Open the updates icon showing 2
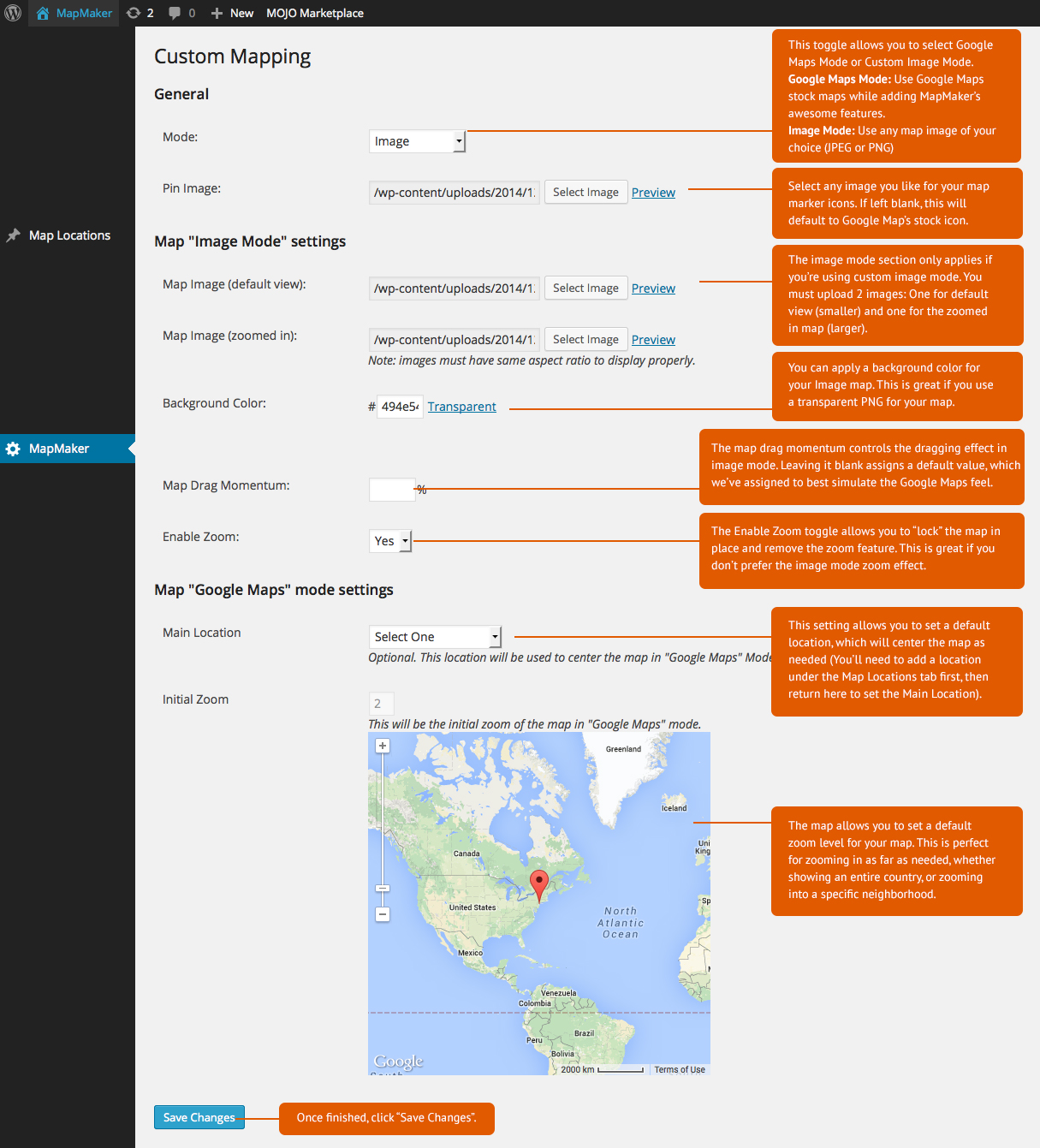Screen dimensions: 1040x1148 point(140,13)
